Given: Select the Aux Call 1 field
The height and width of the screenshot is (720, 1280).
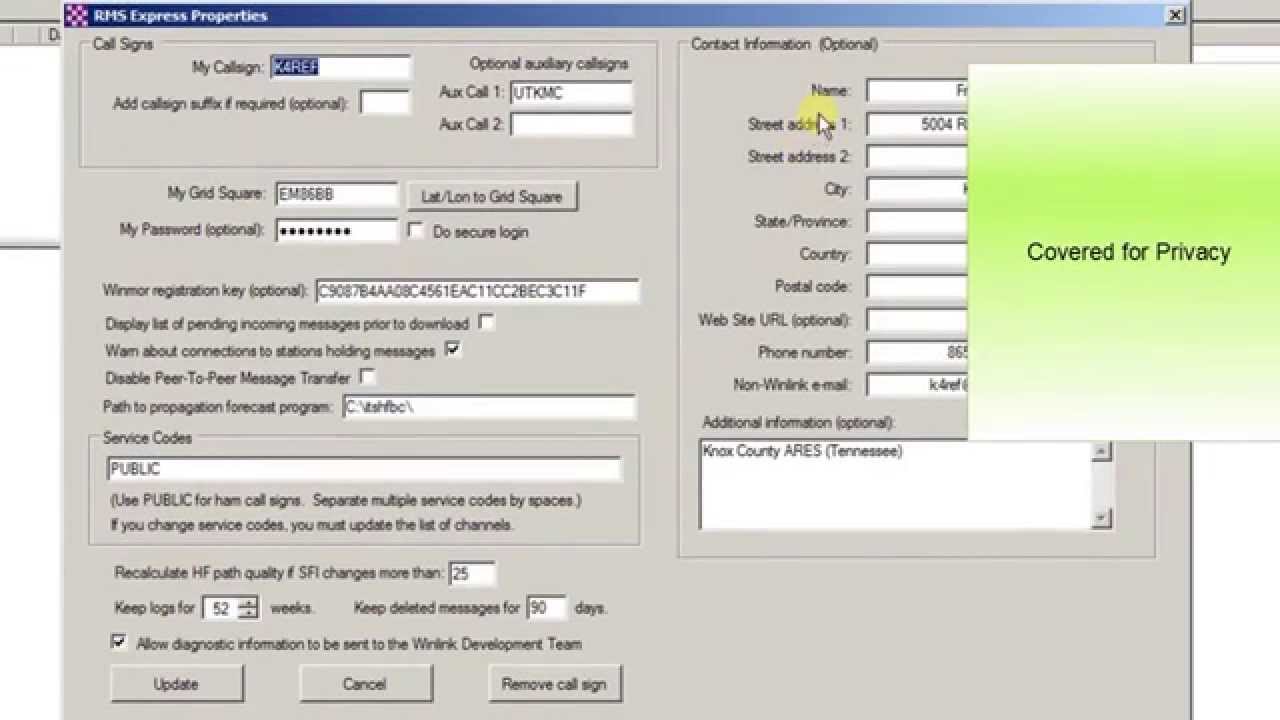Looking at the screenshot, I should coord(571,93).
